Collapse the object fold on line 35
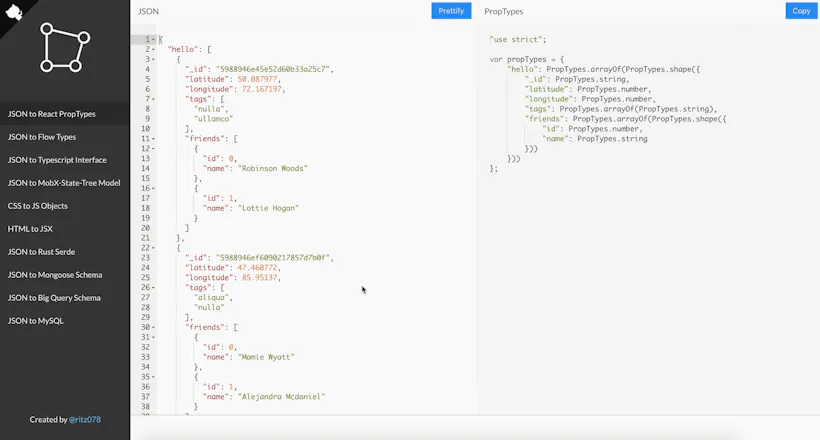This screenshot has height=440, width=820. [153, 377]
